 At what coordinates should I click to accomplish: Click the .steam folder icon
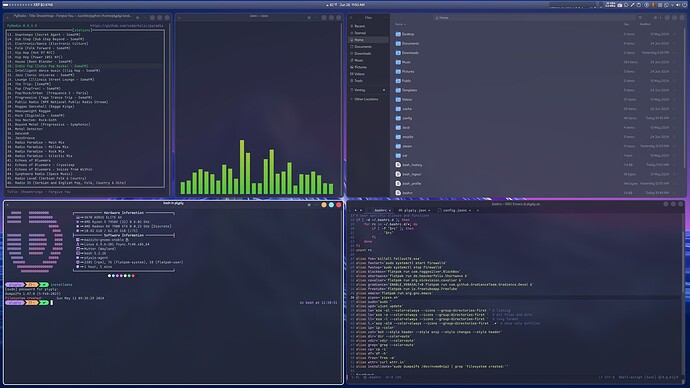pyautogui.click(x=398, y=146)
